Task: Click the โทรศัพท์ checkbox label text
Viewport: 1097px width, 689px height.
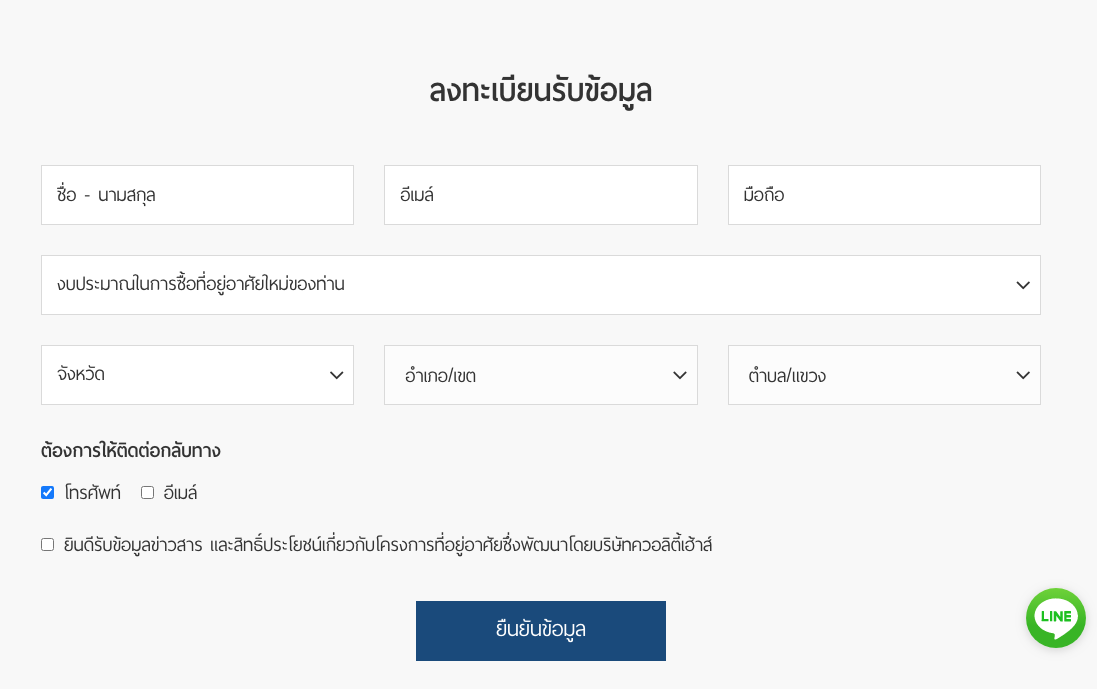Action: pos(92,493)
